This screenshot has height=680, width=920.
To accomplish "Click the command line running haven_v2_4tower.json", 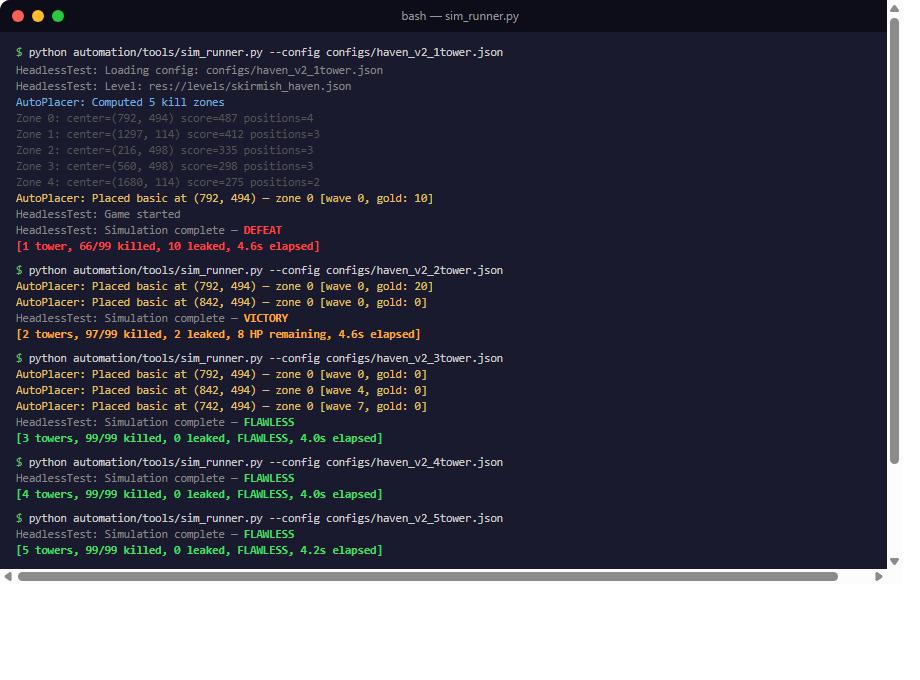I will pyautogui.click(x=259, y=462).
